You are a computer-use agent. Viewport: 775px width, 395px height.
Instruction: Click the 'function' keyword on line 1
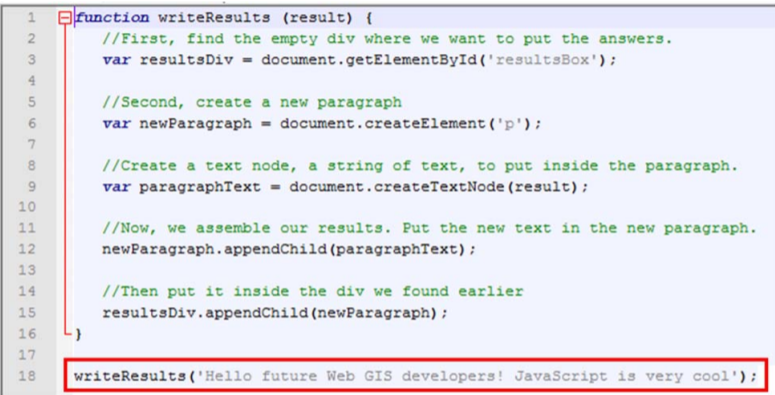112,18
